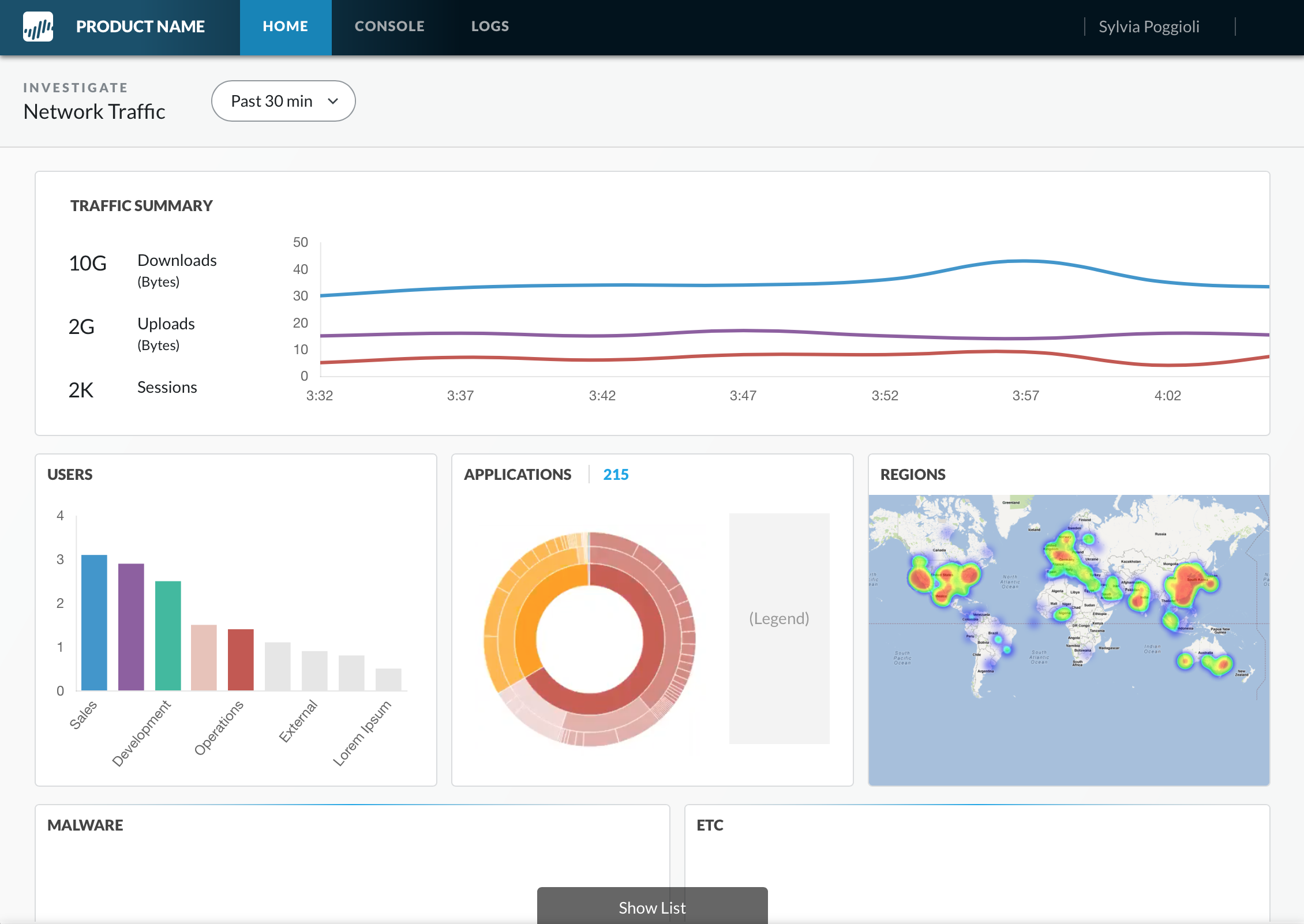Open the Logs tab
Image resolution: width=1304 pixels, height=924 pixels.
click(x=490, y=27)
